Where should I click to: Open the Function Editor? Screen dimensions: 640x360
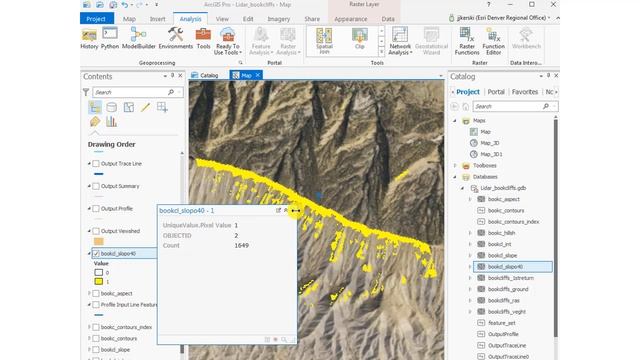[493, 41]
